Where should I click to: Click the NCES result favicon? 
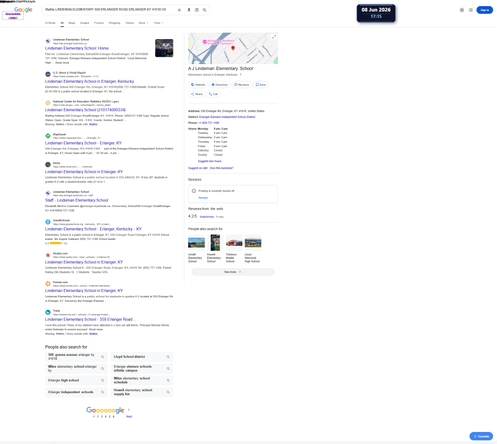pos(48,103)
